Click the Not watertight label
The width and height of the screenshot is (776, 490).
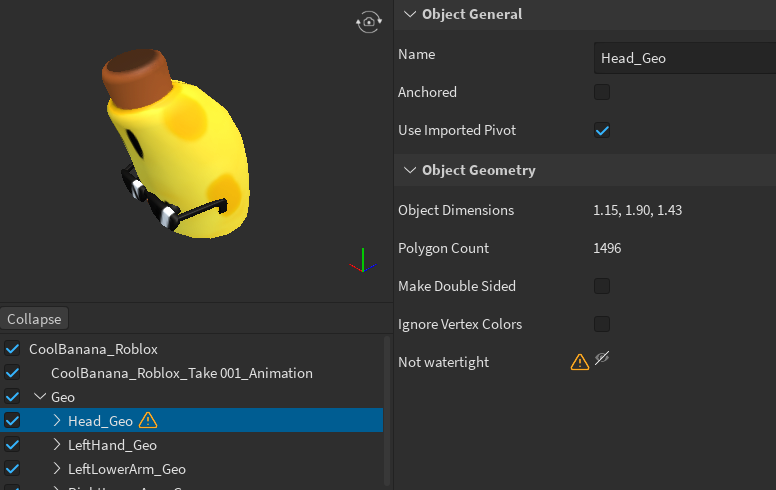pyautogui.click(x=443, y=362)
